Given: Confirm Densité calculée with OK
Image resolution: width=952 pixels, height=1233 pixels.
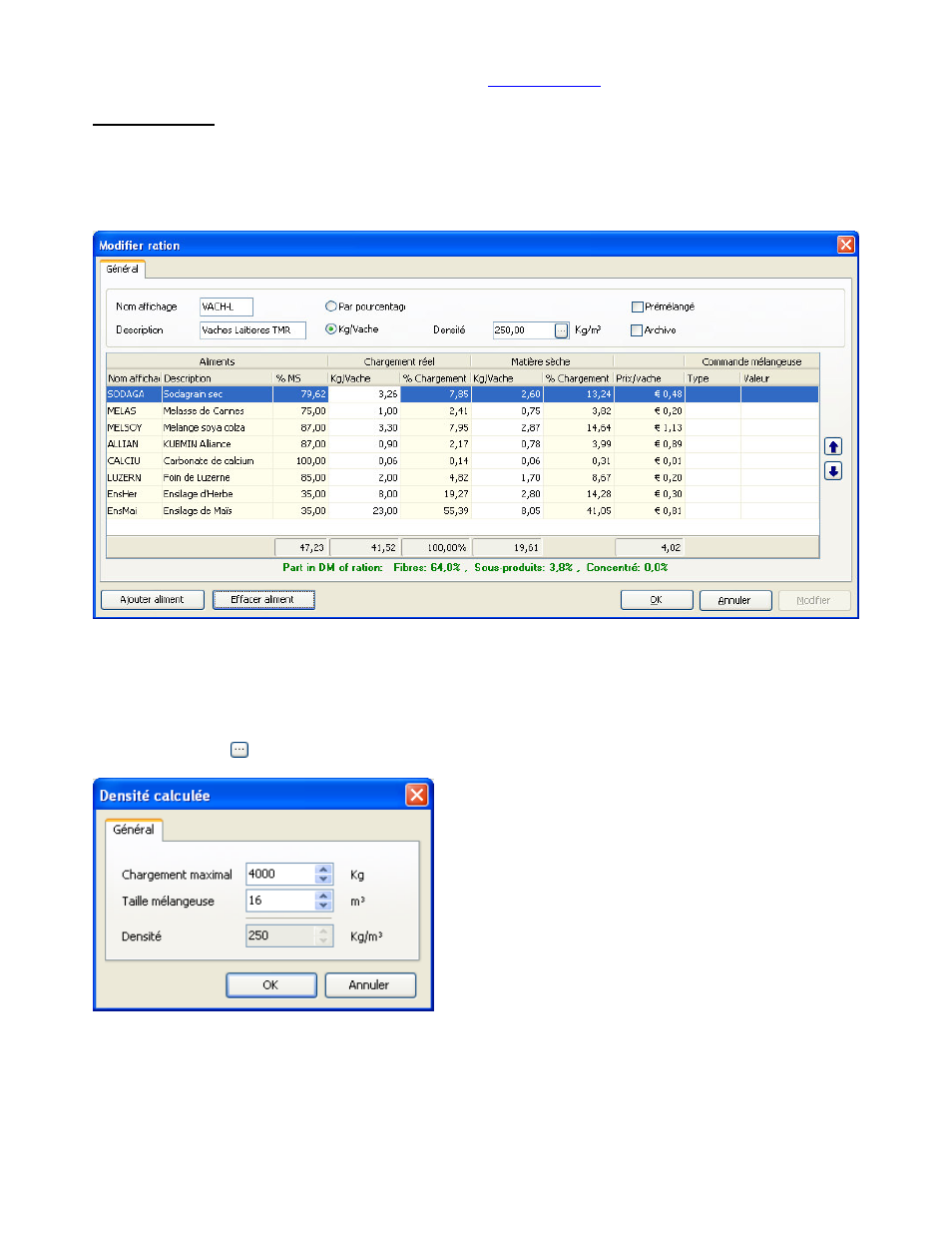Looking at the screenshot, I should tap(271, 985).
